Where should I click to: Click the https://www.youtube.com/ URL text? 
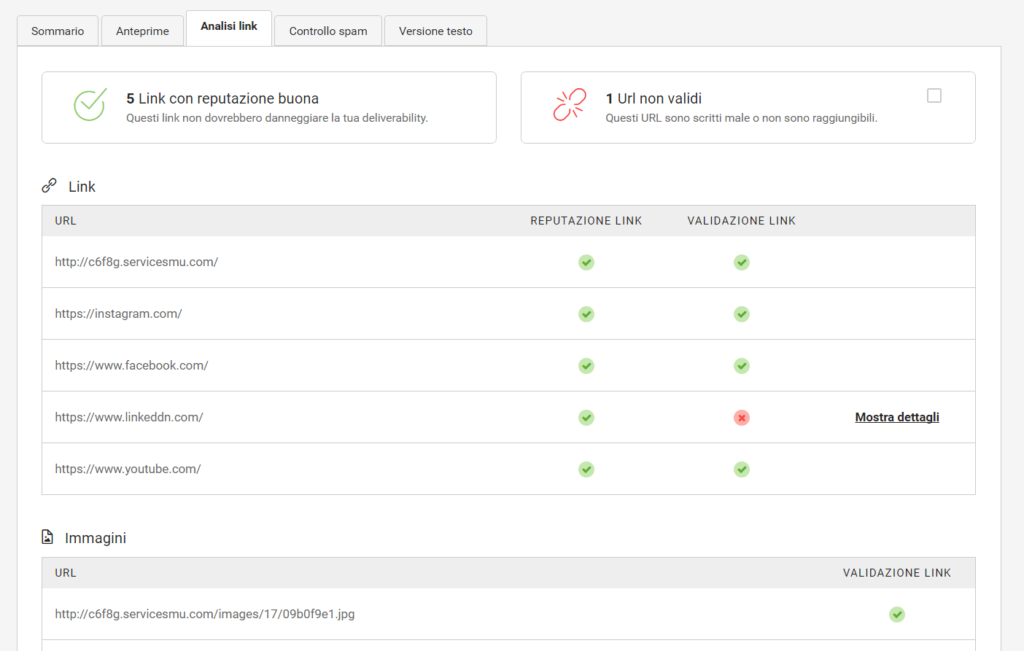click(x=128, y=469)
